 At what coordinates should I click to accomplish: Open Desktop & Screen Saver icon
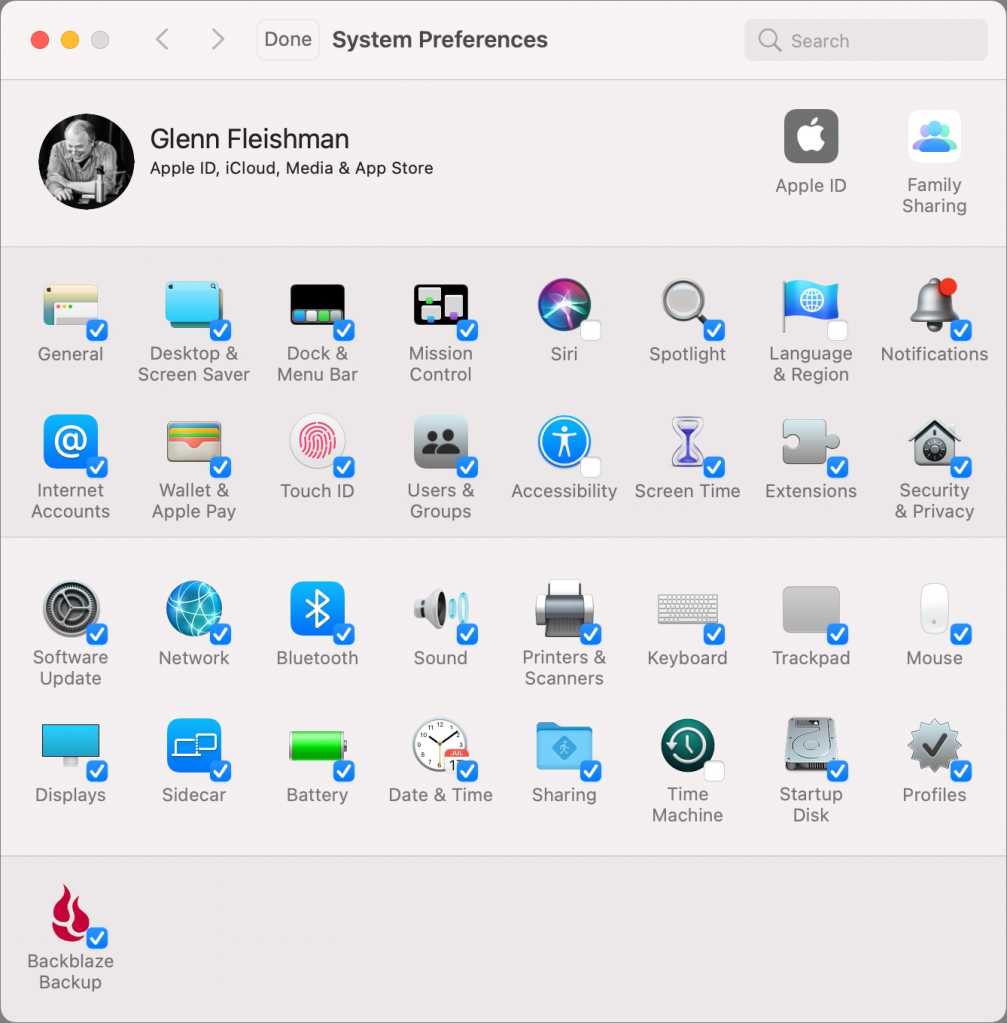[193, 305]
